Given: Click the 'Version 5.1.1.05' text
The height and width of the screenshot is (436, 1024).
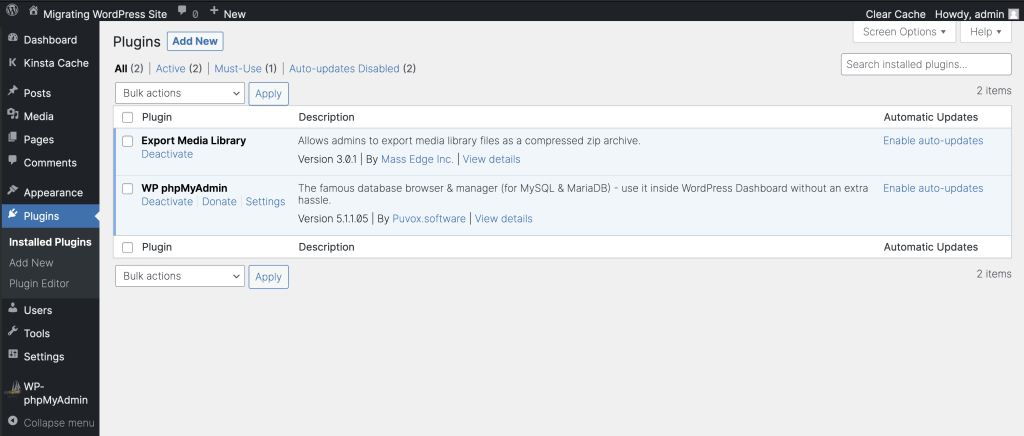Looking at the screenshot, I should pos(335,219).
